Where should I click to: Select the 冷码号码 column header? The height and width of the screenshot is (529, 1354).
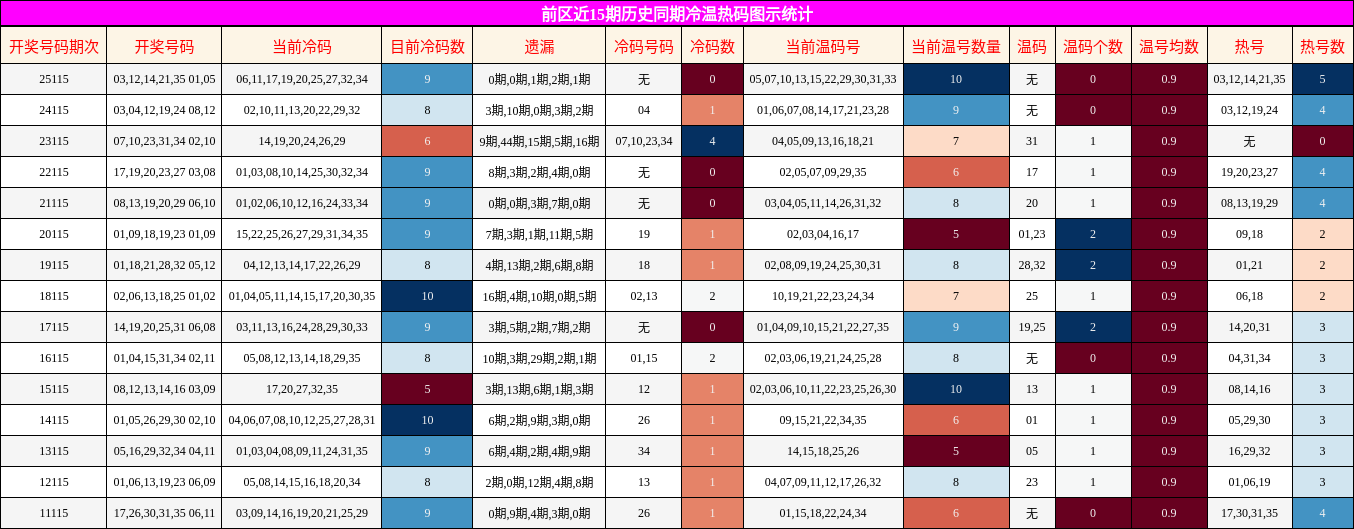[x=644, y=46]
